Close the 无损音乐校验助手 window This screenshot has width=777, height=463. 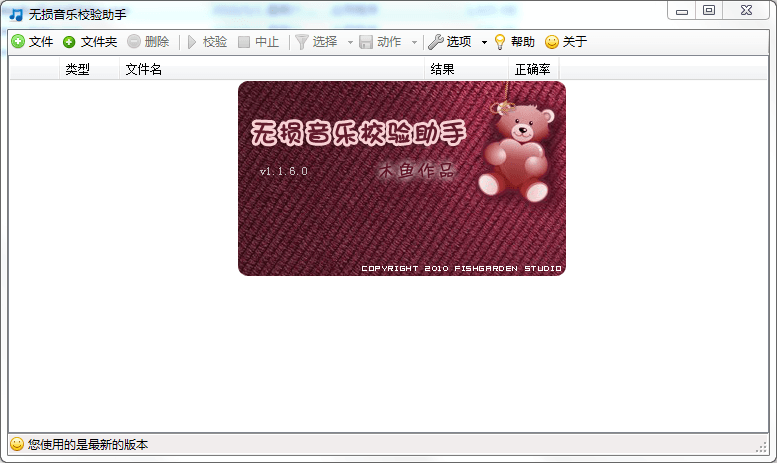tap(746, 10)
